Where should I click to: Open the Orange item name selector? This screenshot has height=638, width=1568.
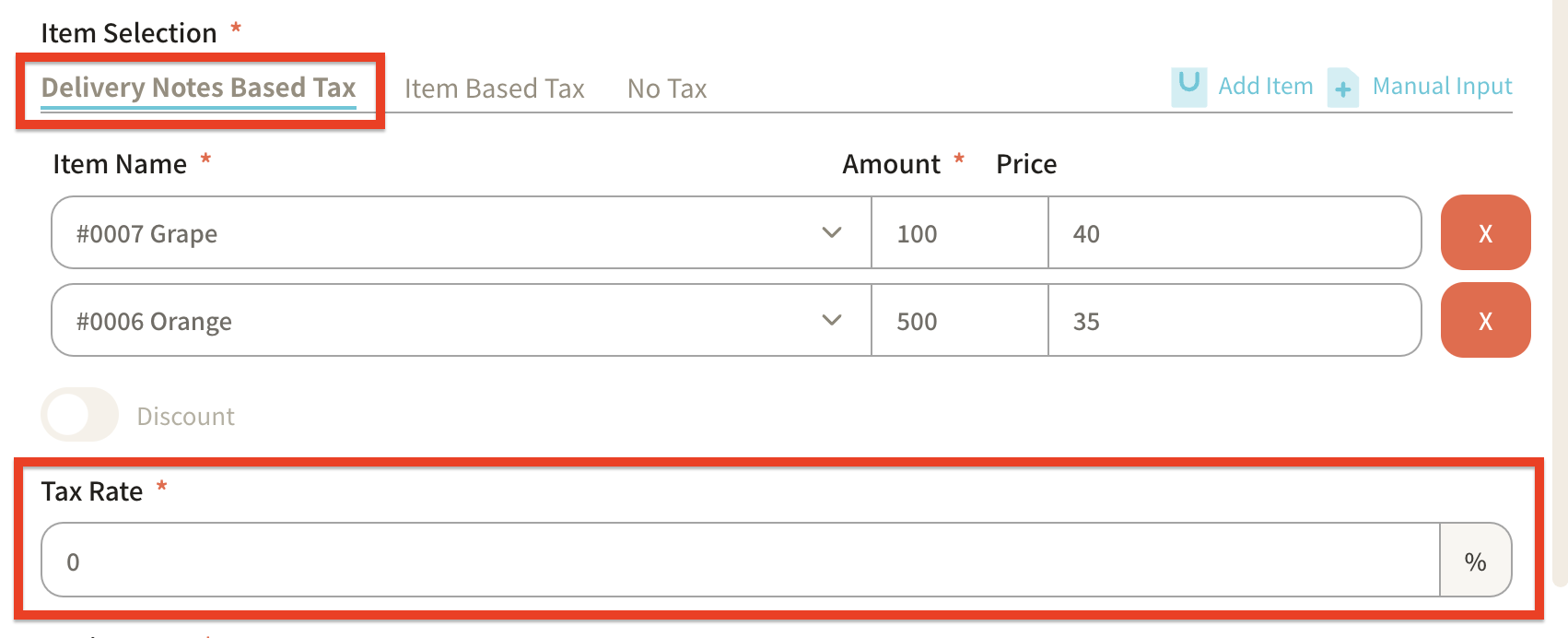442,321
